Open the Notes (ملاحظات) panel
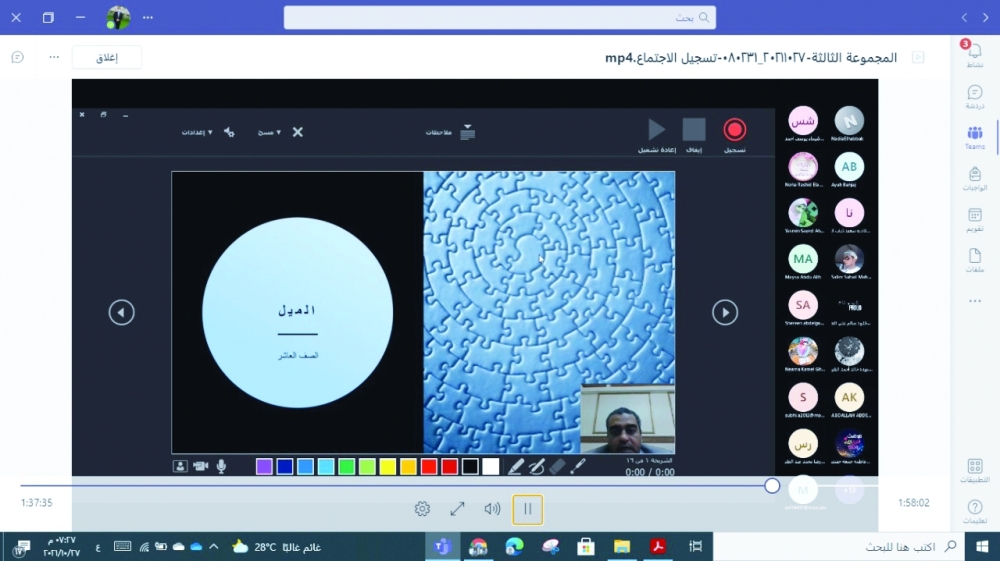Image resolution: width=1000 pixels, height=561 pixels. (450, 132)
